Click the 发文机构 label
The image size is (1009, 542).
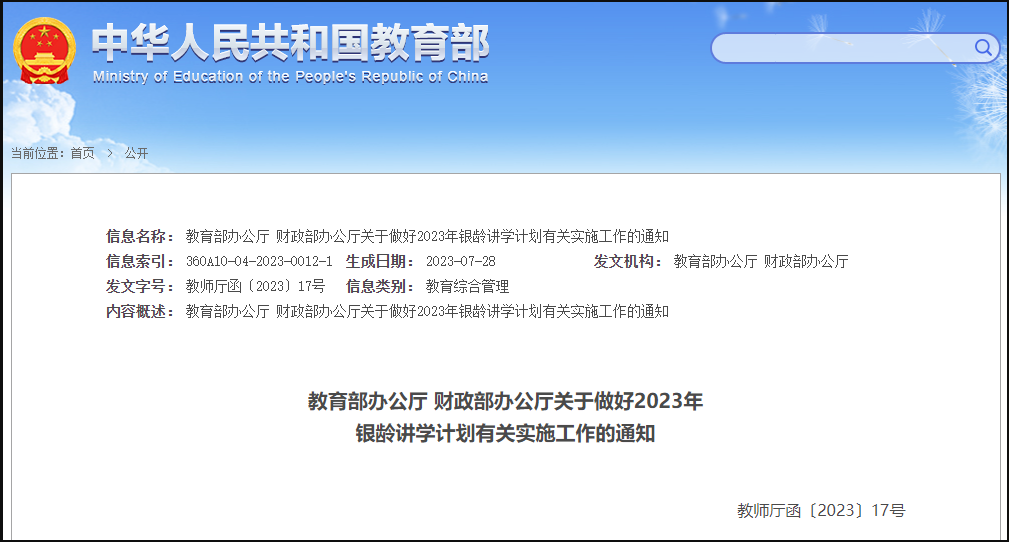pyautogui.click(x=627, y=261)
